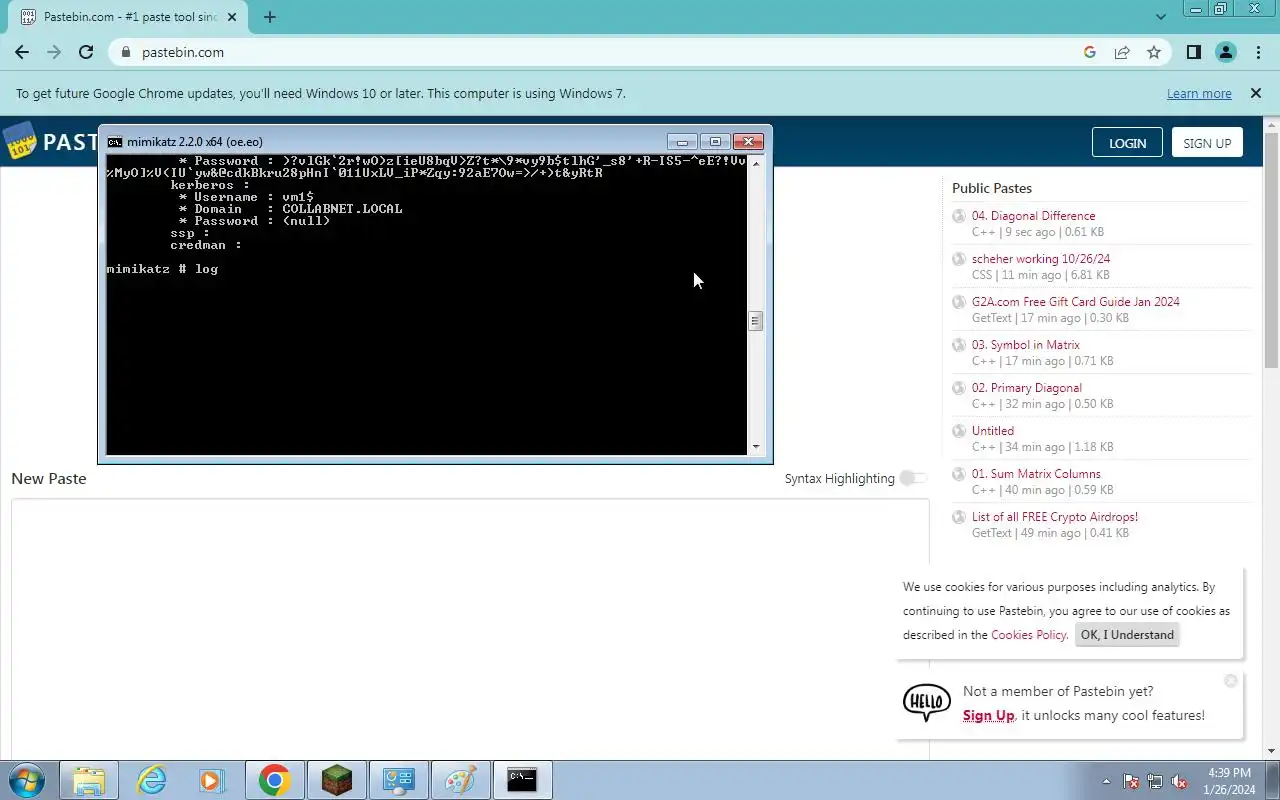Screen dimensions: 1280x800
Task: Open the '01. Sum Matrix Columns' paste
Action: (x=1036, y=474)
